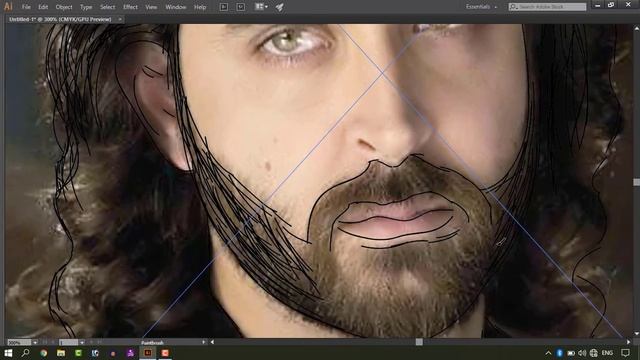
Task: Switch to the active Illustrator taskbar icon
Action: point(148,353)
